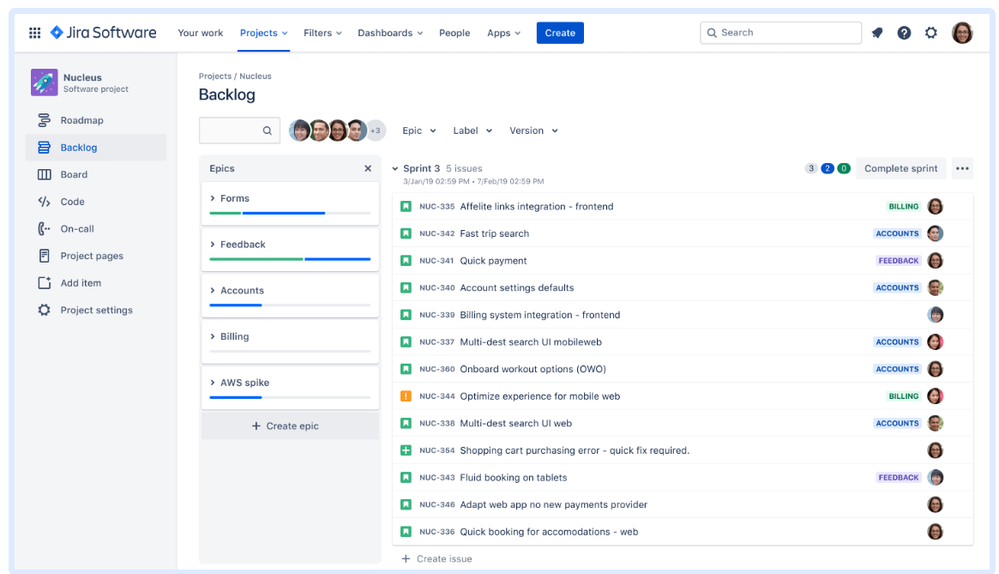Image resolution: width=999 pixels, height=574 pixels.
Task: Expand the AWS spike epic
Action: [x=213, y=382]
